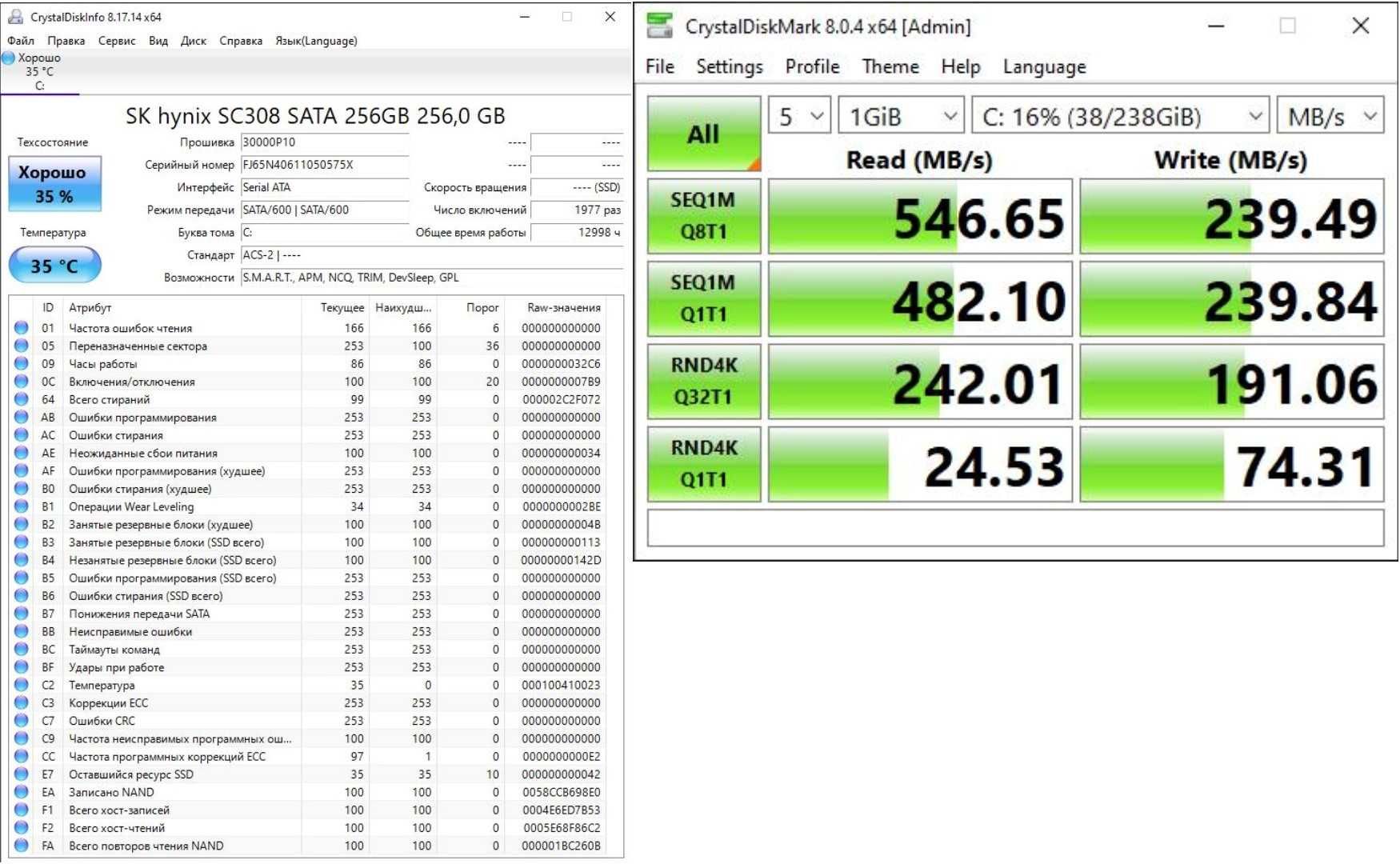
Task: Click raw value 0058CCB698E0 in Записано NAND row
Action: [x=561, y=792]
